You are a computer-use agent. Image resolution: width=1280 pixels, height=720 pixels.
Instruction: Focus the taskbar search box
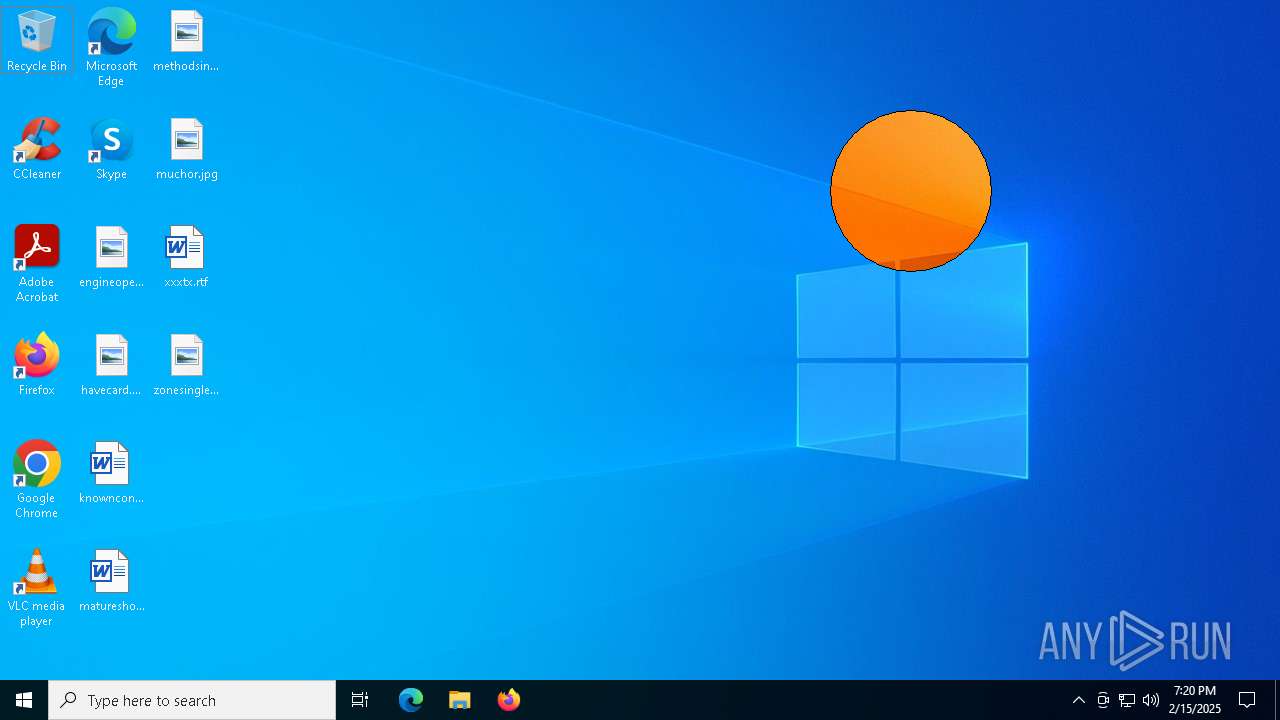pyautogui.click(x=192, y=700)
